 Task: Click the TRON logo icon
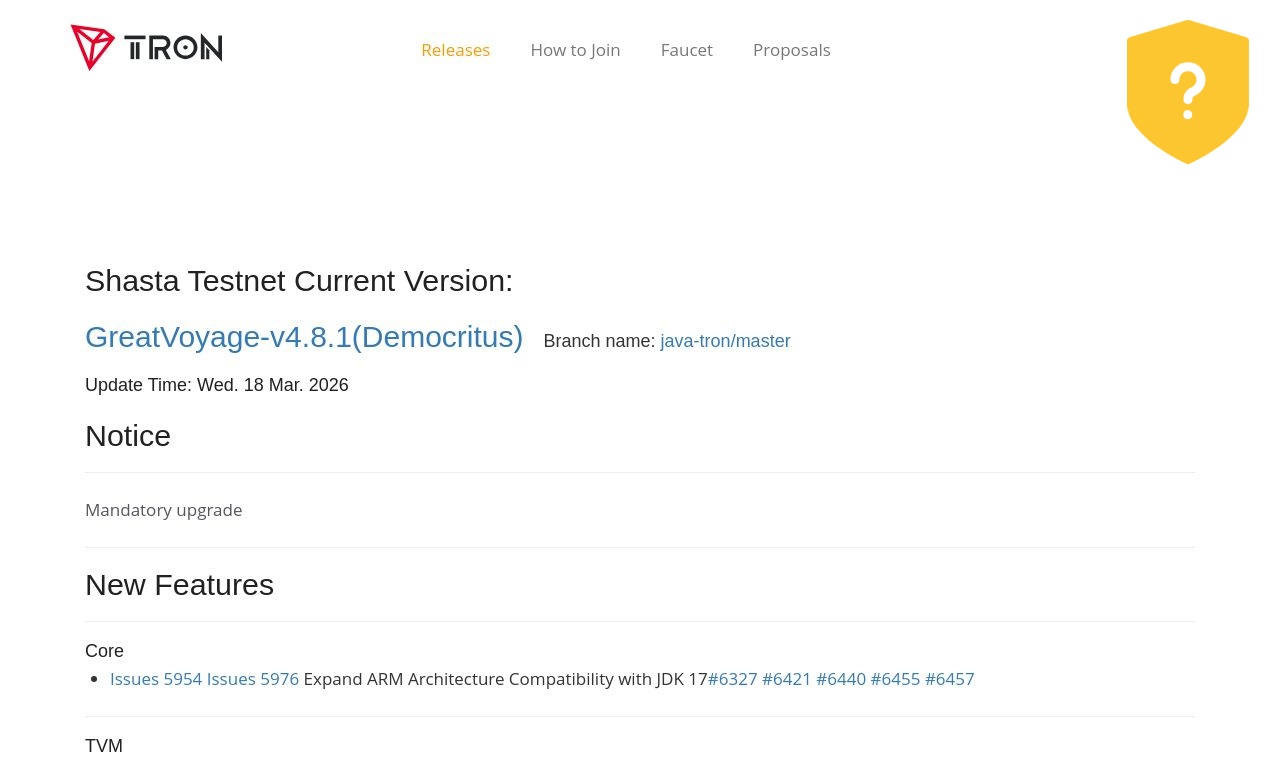(x=93, y=47)
